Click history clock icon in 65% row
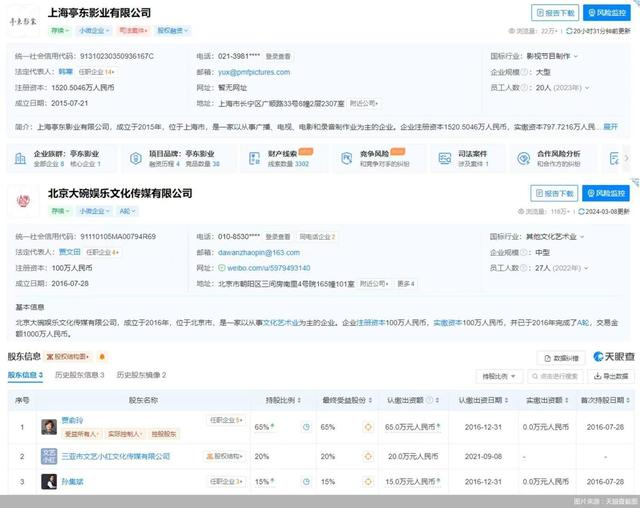 [306, 427]
